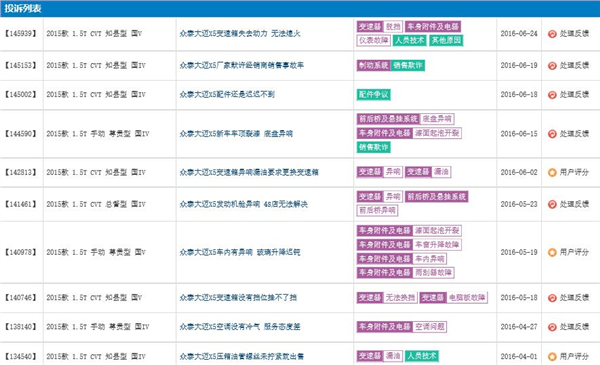Open complaint titled 众泰大迈X5配件还是迟迟不到
The image size is (600, 365).
pos(227,95)
